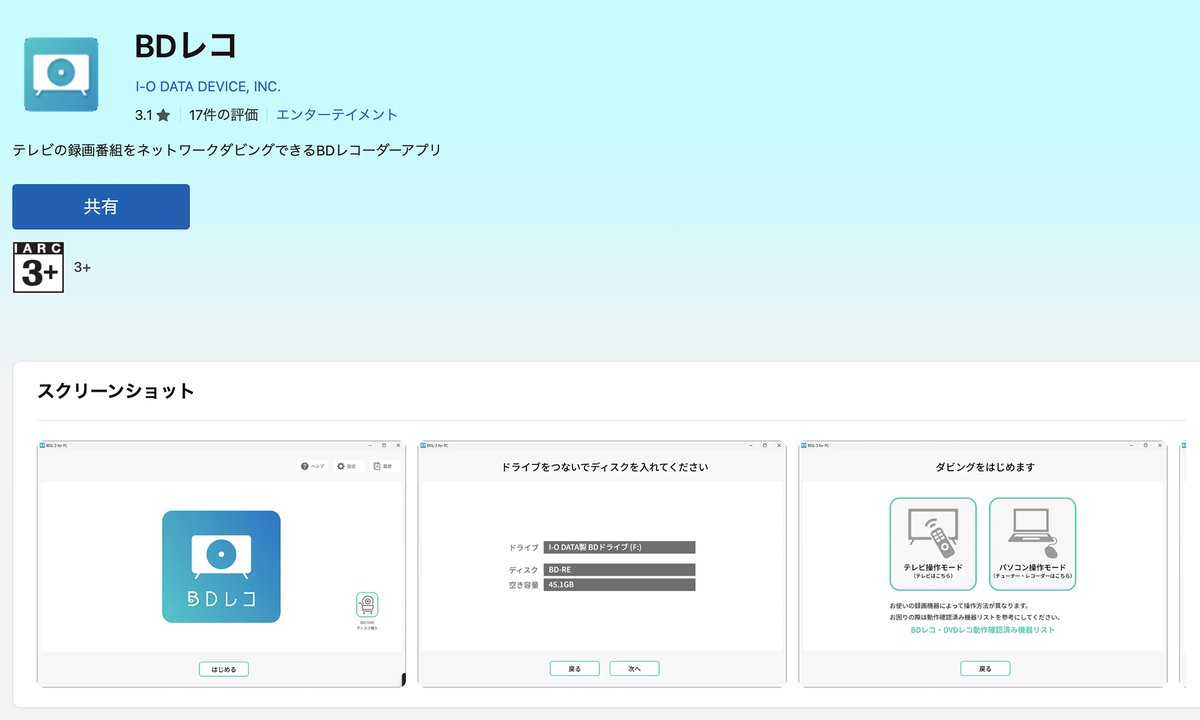Click the IARC 3+ age rating badge
1200x720 pixels.
(x=38, y=267)
